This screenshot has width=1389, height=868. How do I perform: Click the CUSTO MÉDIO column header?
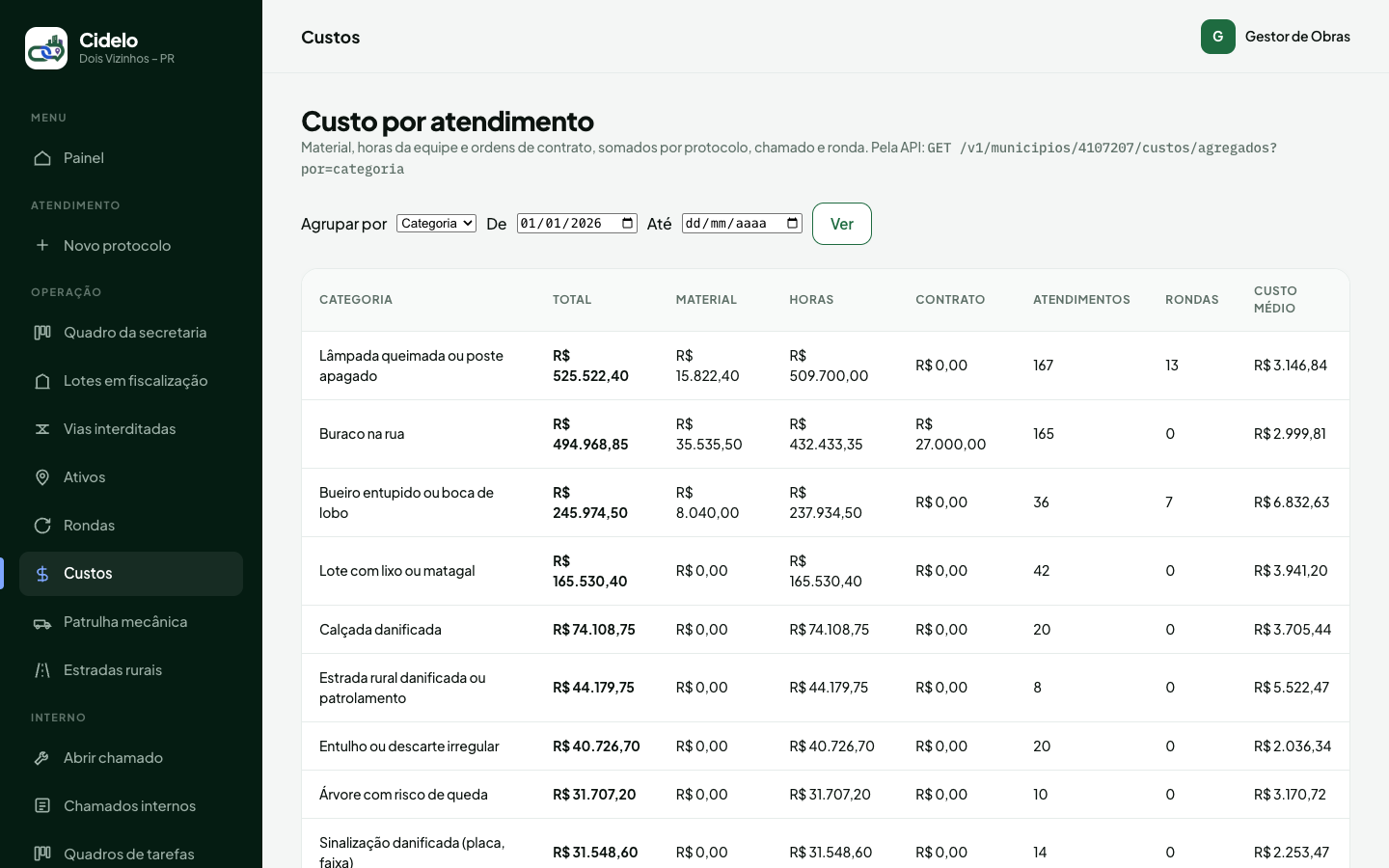1275,300
